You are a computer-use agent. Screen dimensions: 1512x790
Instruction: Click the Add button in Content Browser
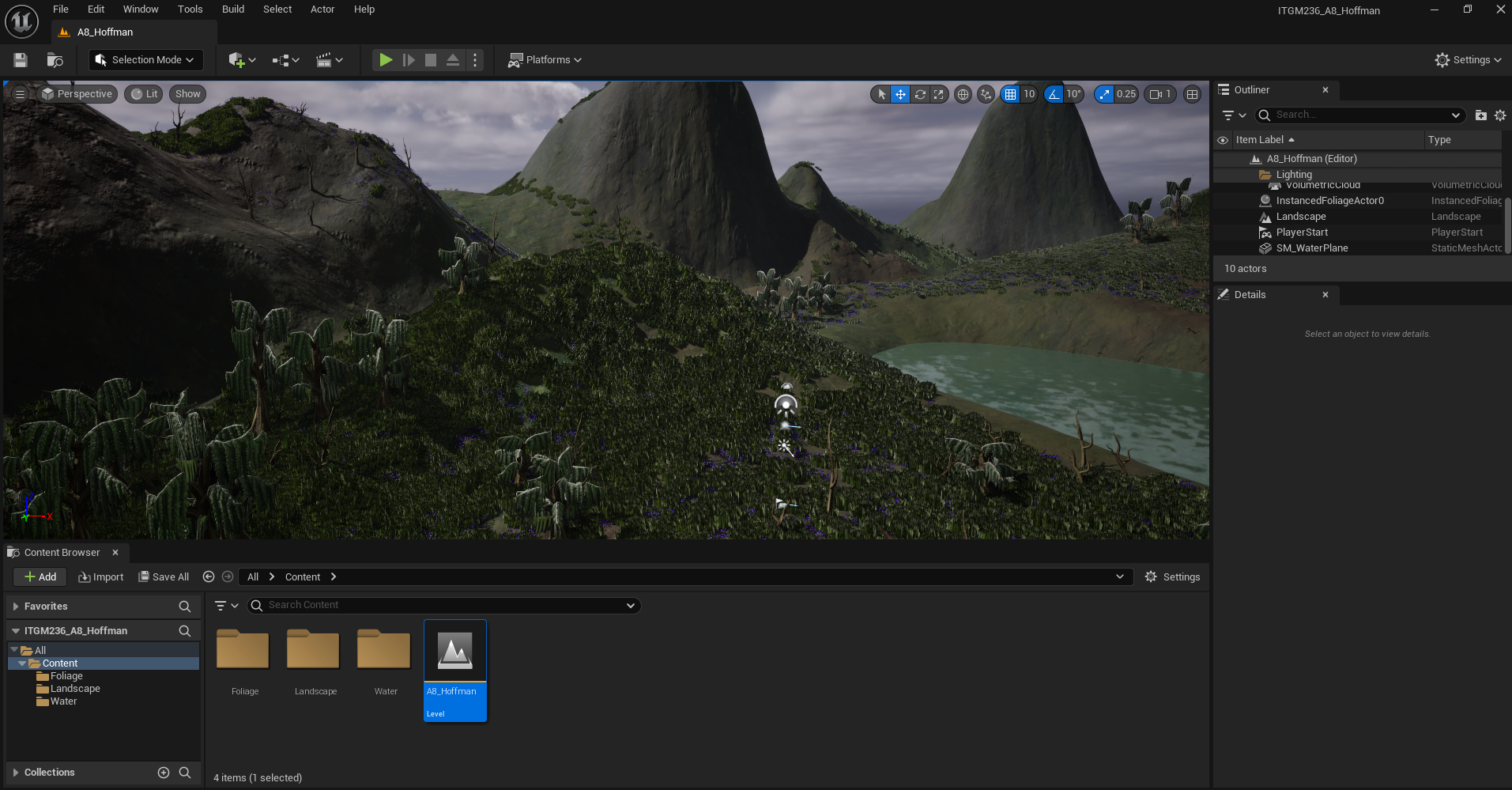[40, 577]
